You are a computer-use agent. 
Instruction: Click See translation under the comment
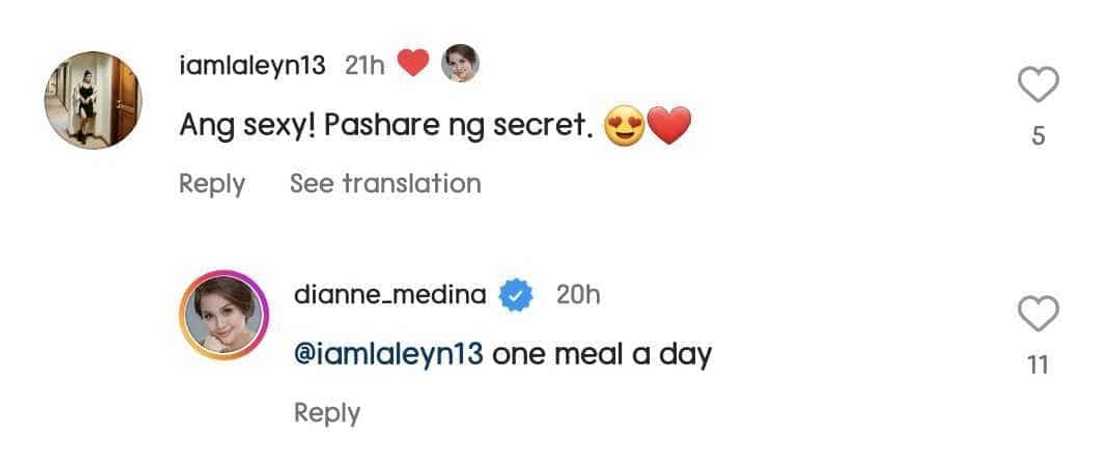point(385,184)
